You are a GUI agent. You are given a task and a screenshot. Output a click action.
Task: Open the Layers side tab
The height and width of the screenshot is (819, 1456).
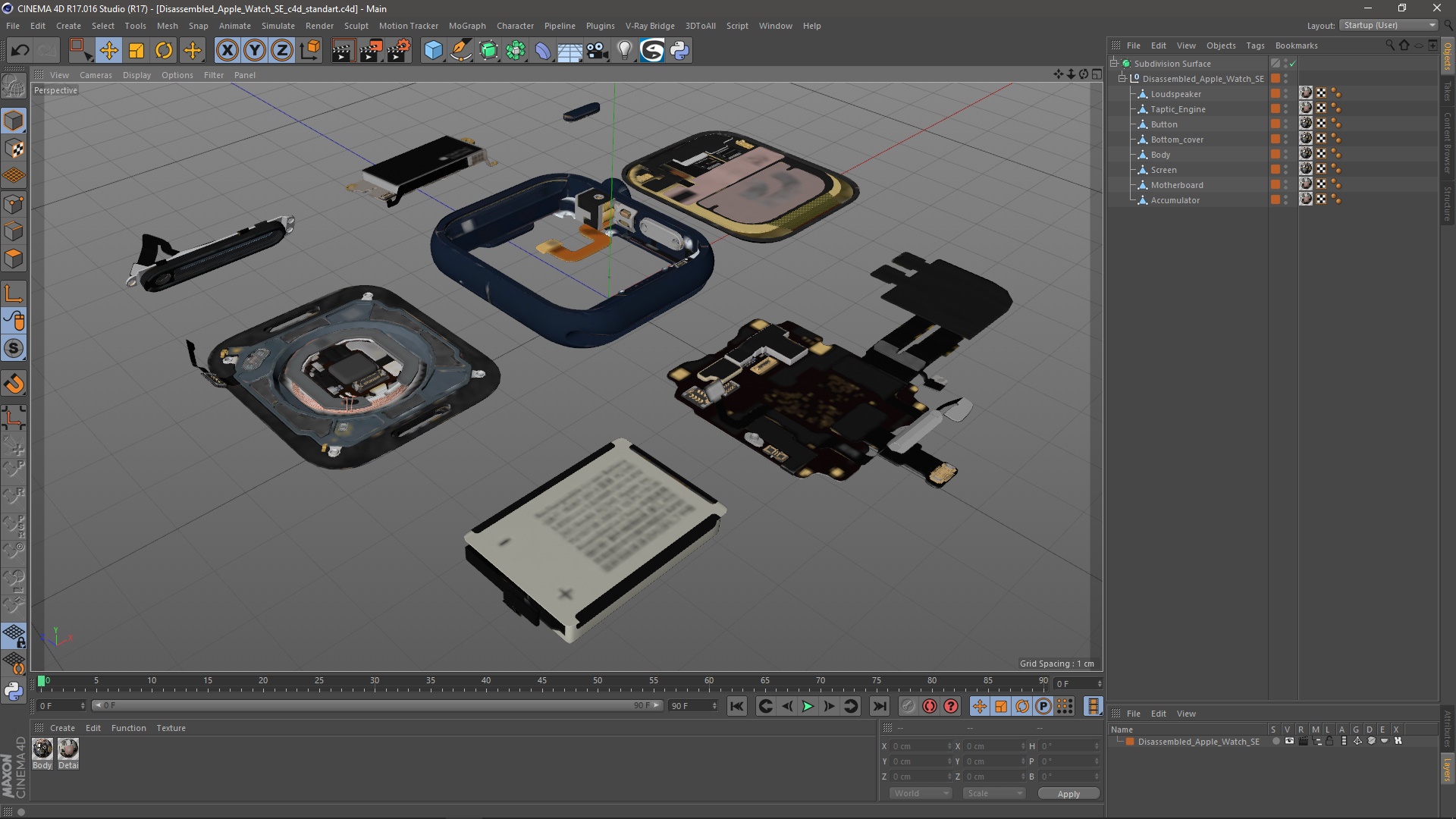(1448, 769)
